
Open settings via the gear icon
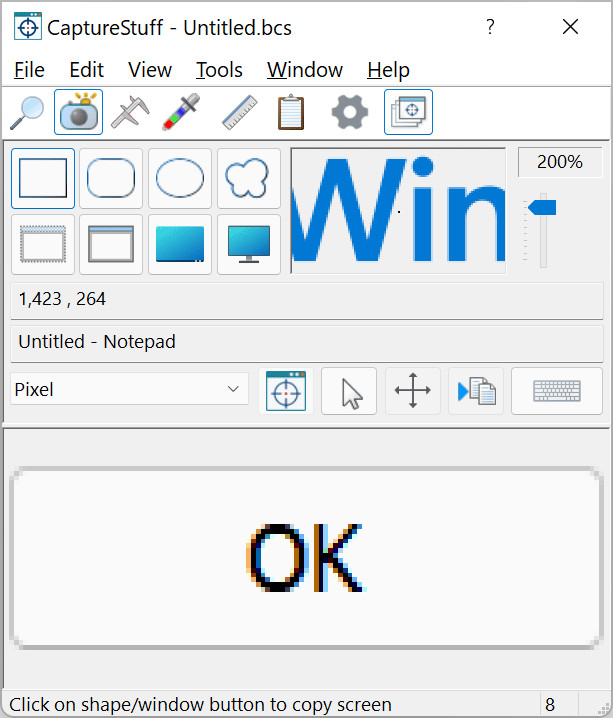coord(350,112)
